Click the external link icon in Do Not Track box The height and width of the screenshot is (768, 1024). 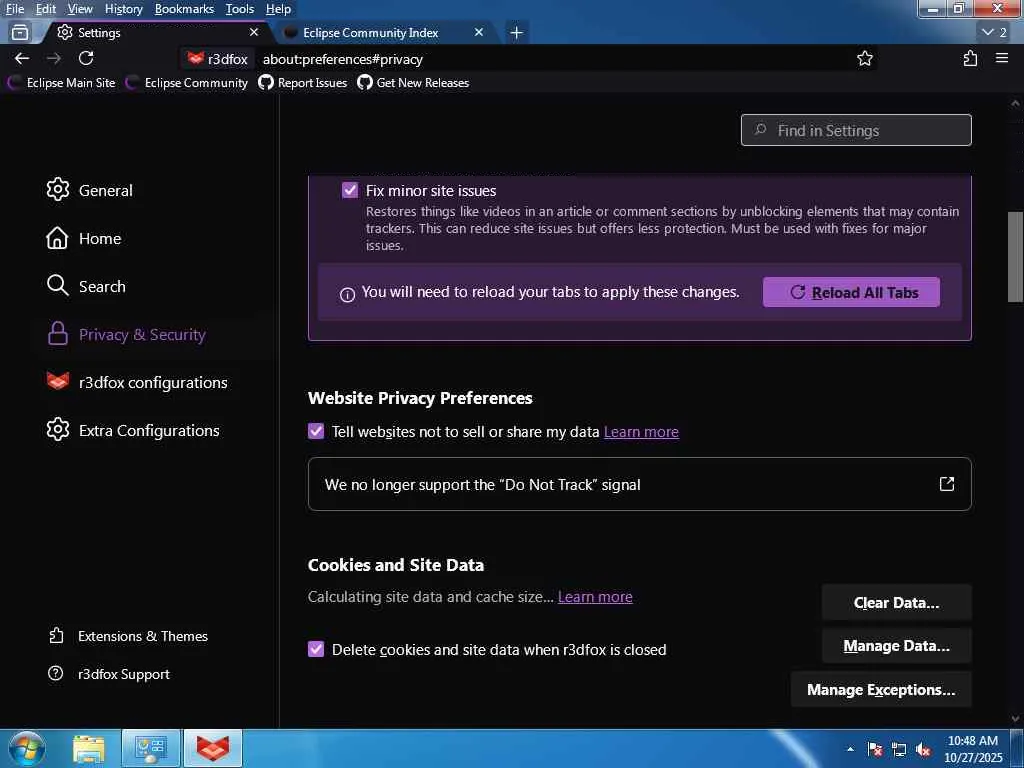coord(947,484)
